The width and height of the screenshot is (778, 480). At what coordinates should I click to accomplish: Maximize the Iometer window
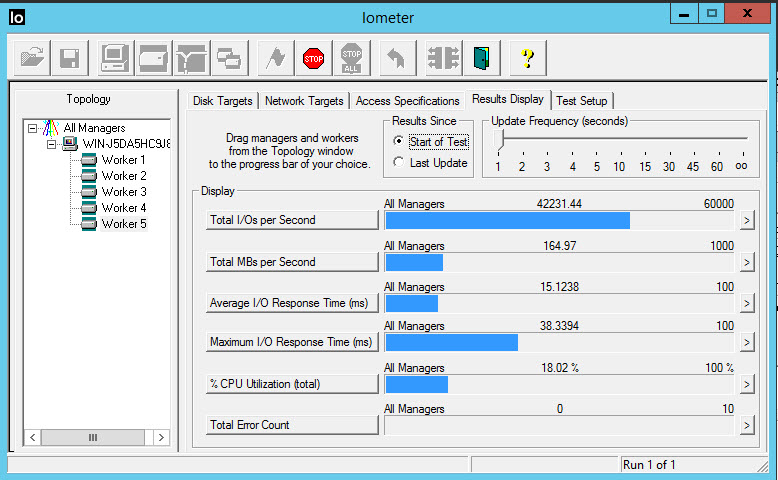tap(712, 13)
